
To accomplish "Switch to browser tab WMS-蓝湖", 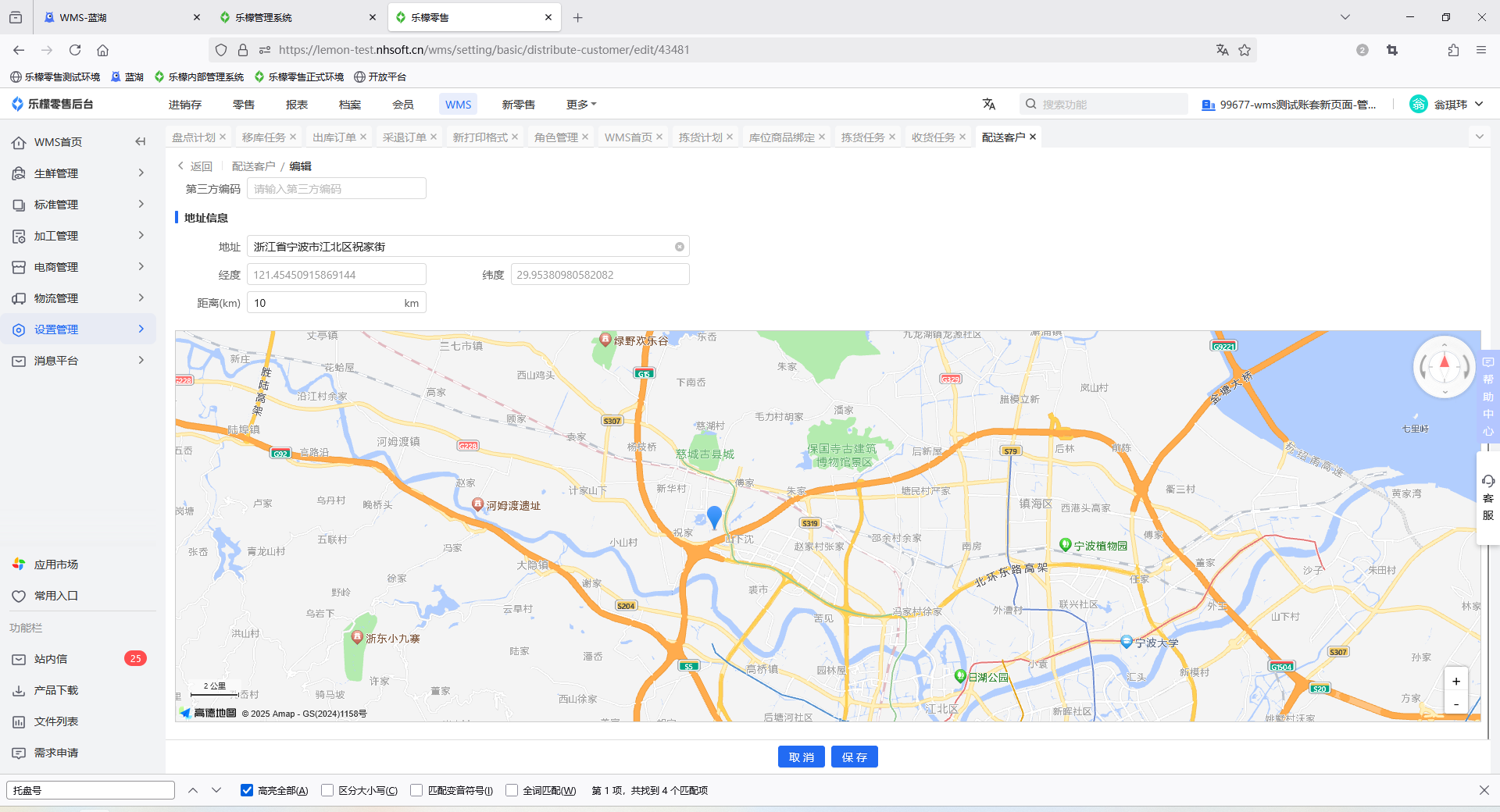I will pos(121,17).
